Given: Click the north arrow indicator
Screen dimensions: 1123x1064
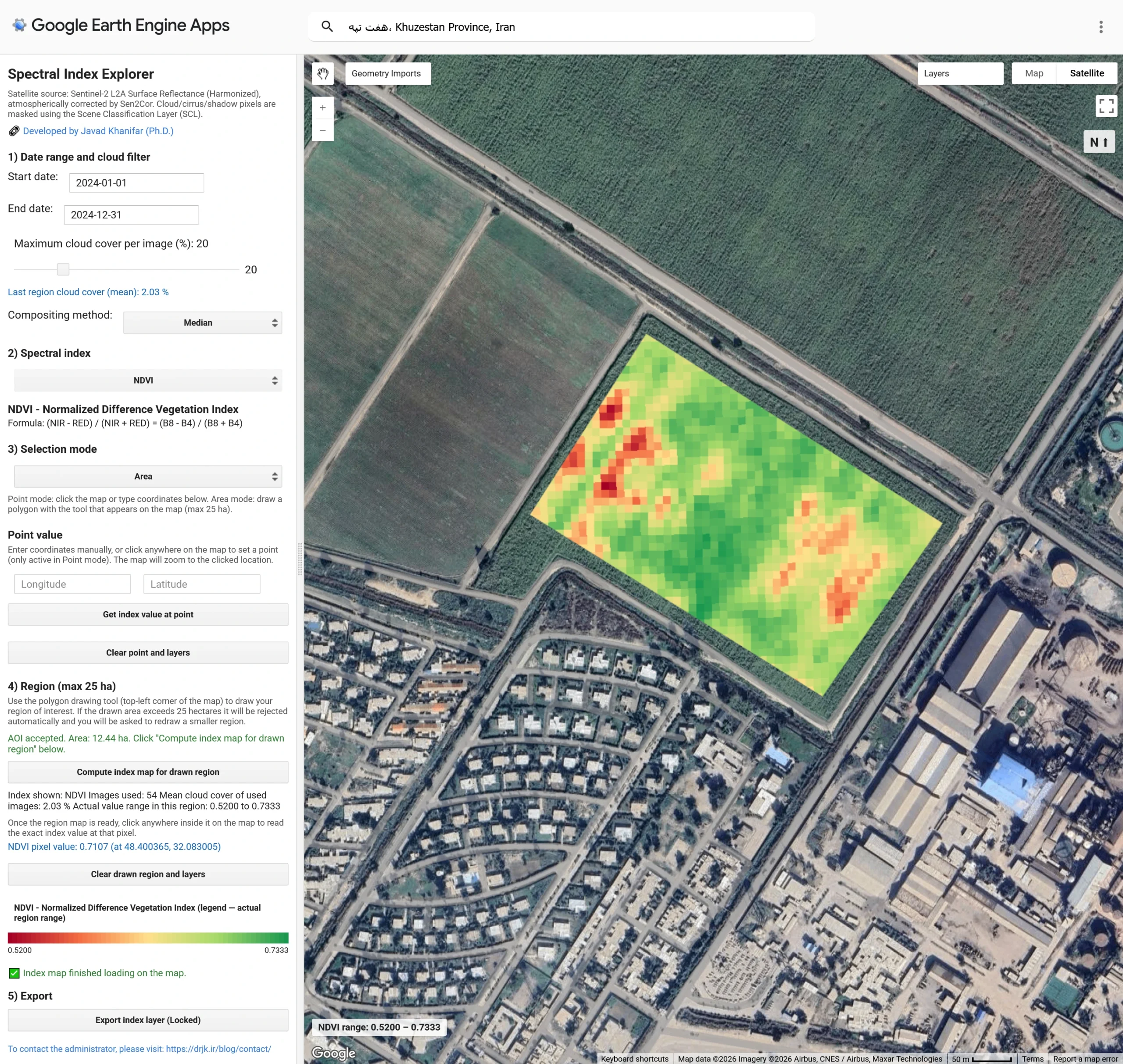Looking at the screenshot, I should 1099,142.
